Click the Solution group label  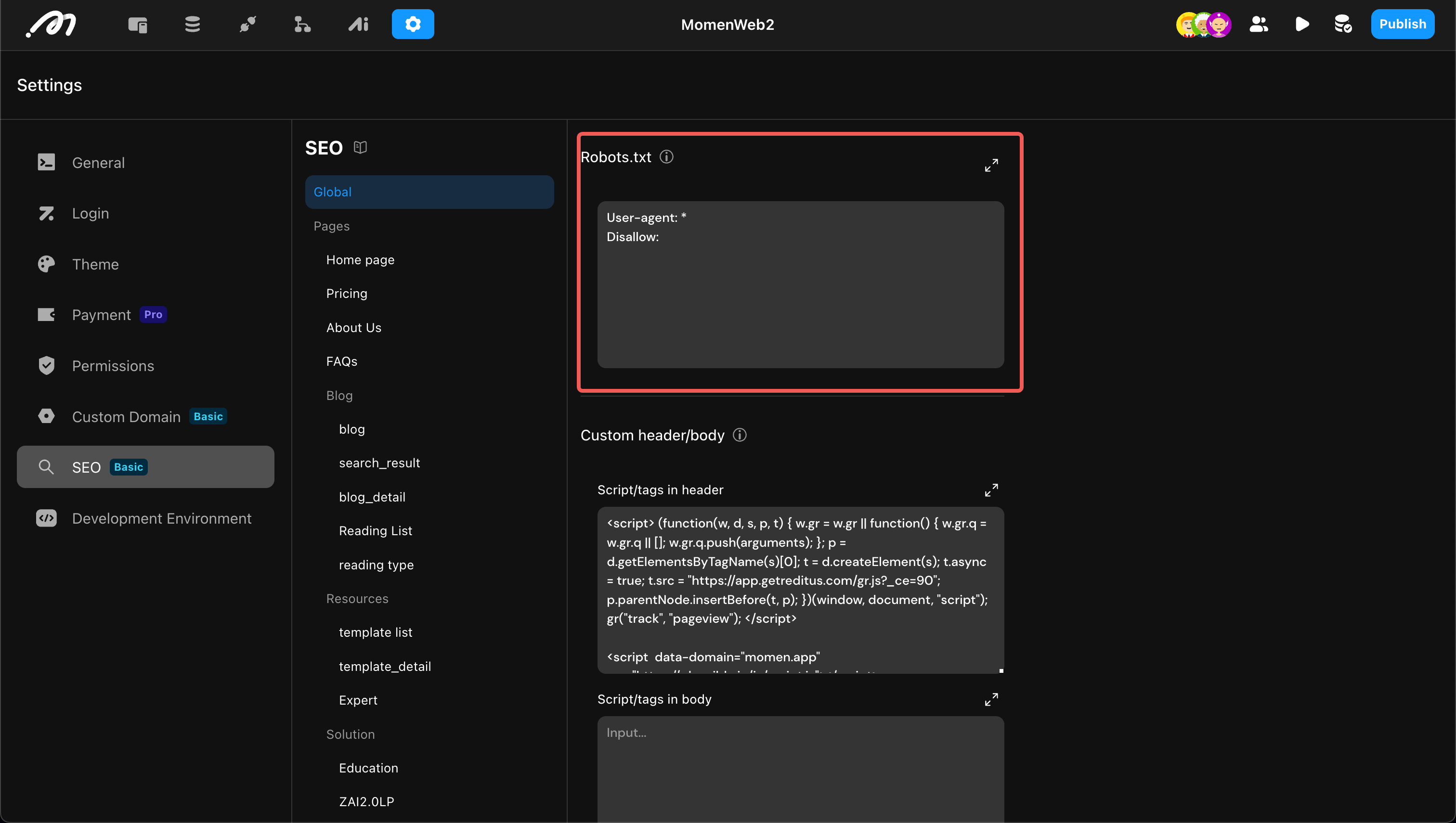click(x=351, y=734)
